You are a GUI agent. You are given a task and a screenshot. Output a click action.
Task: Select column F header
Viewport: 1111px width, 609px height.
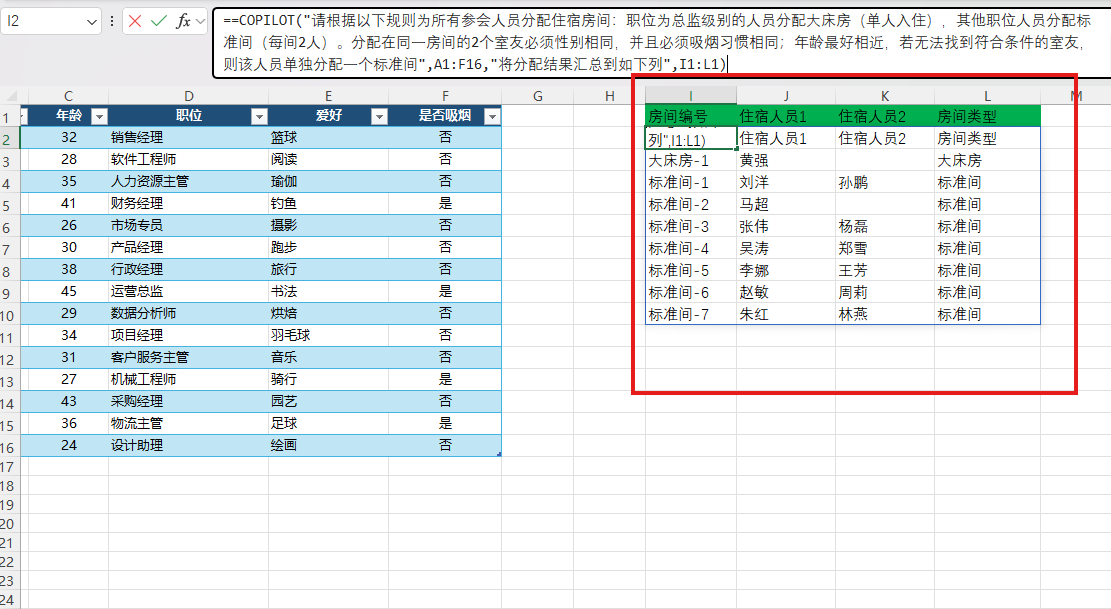click(445, 96)
